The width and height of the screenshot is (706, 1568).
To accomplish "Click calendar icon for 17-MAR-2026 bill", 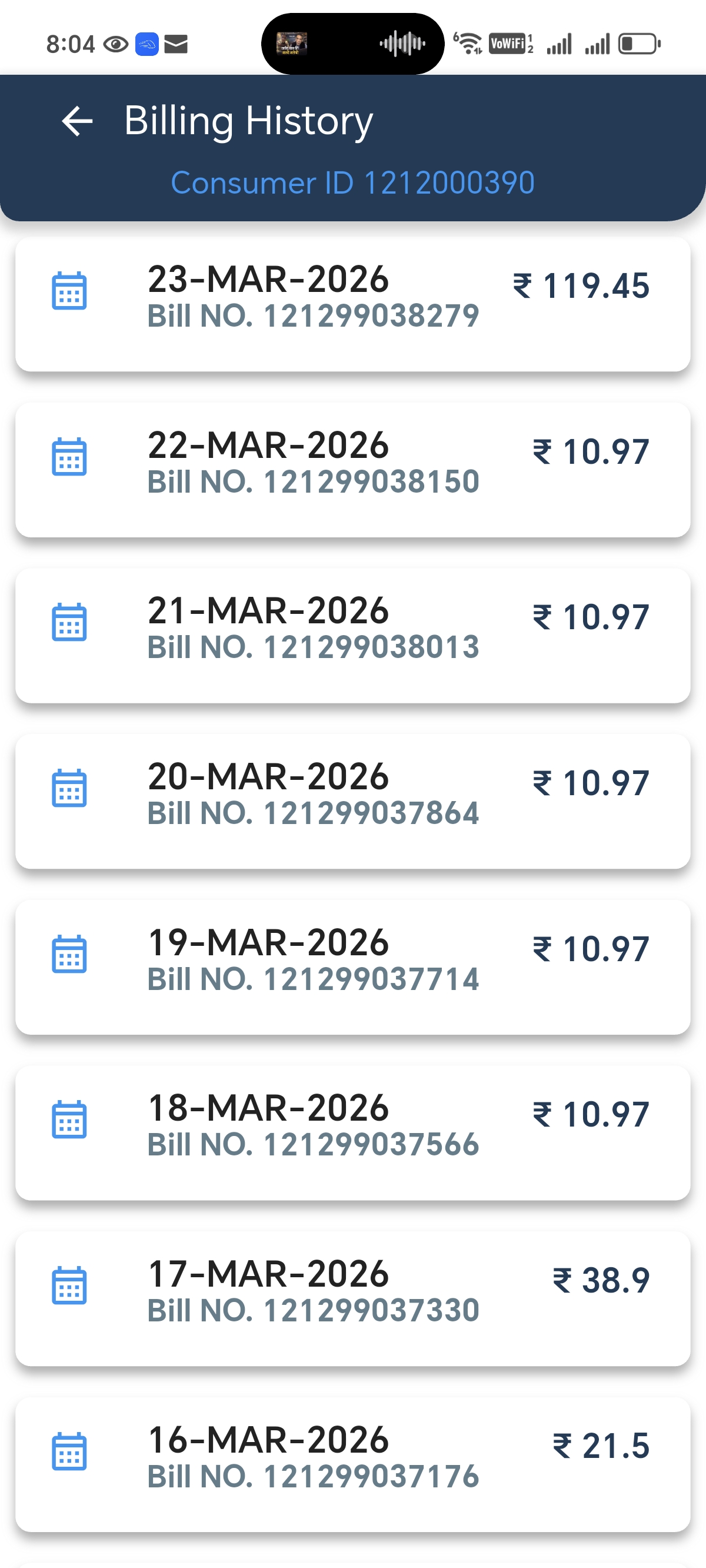I will coord(69,1285).
